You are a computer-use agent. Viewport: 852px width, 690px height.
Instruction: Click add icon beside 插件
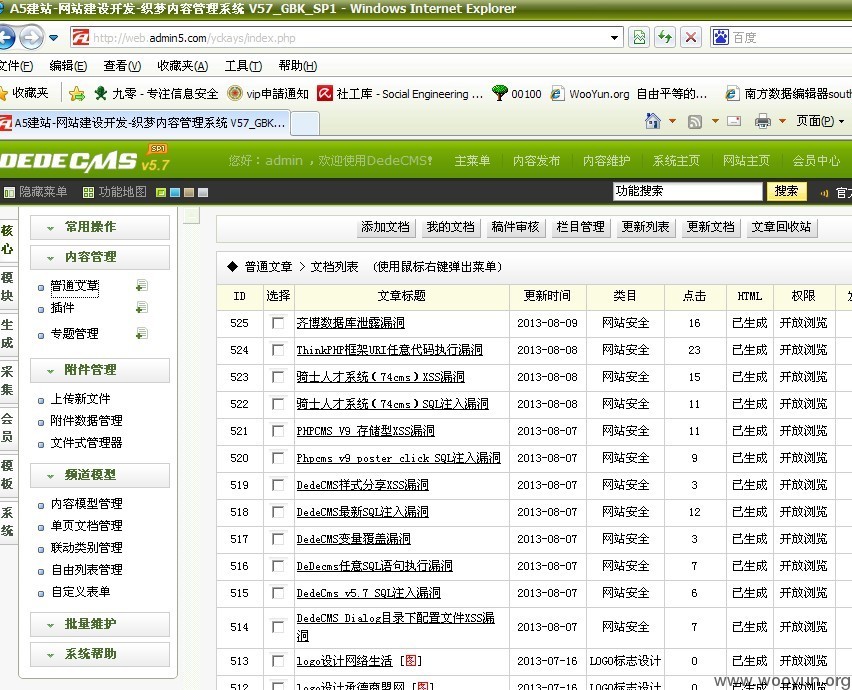coord(142,308)
